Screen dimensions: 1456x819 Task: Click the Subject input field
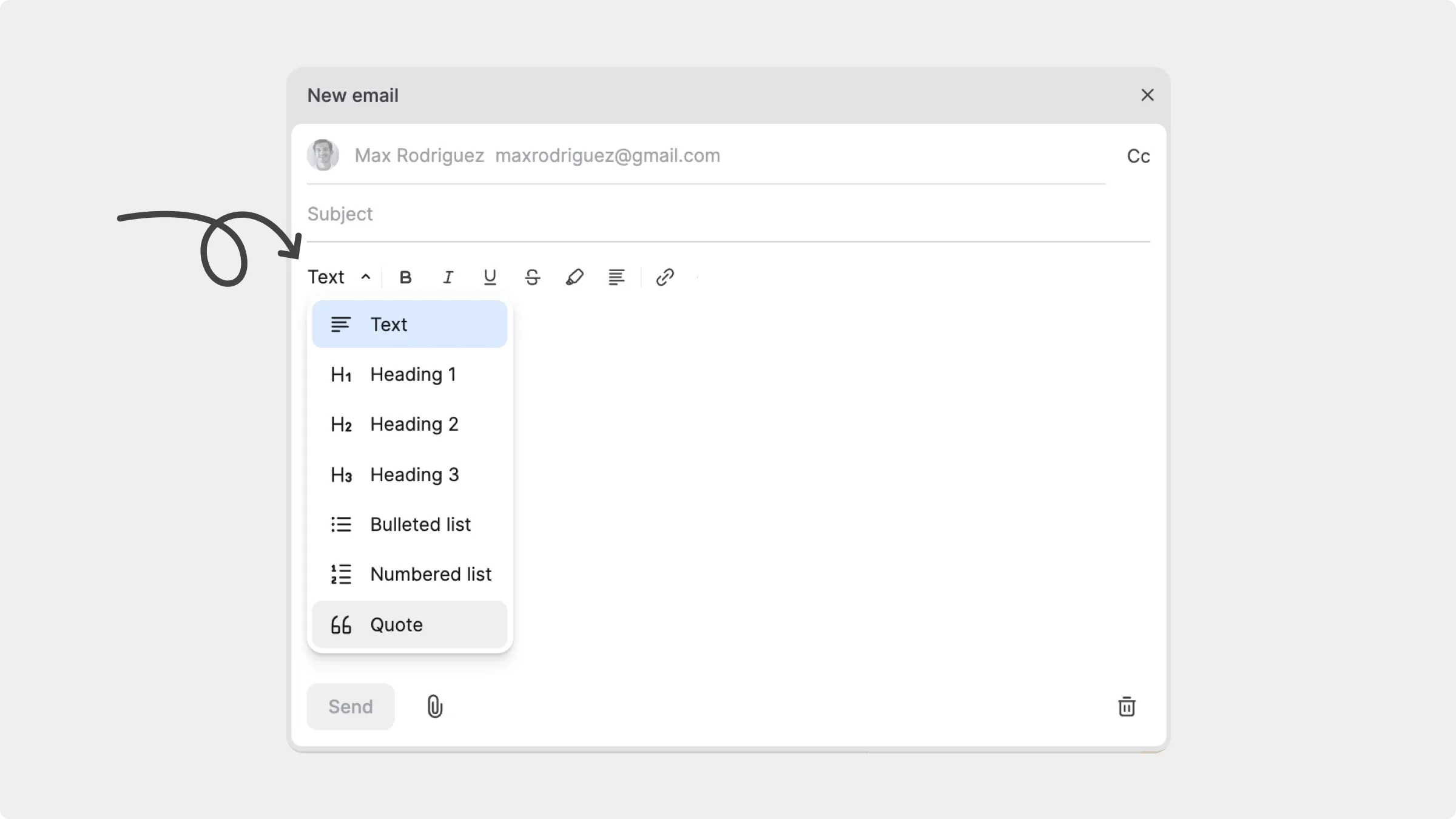[x=728, y=214]
